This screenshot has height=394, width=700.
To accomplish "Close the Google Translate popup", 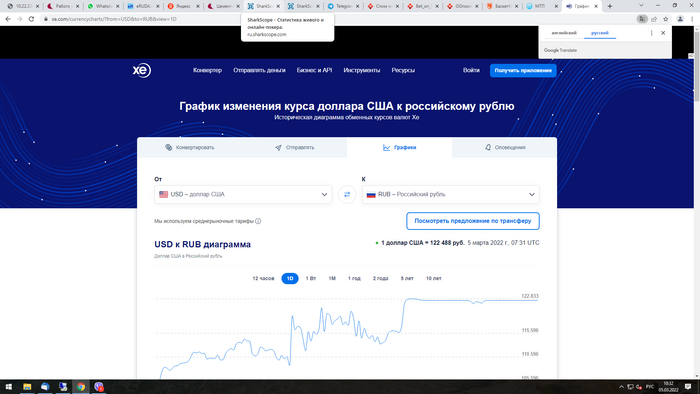I will click(663, 33).
